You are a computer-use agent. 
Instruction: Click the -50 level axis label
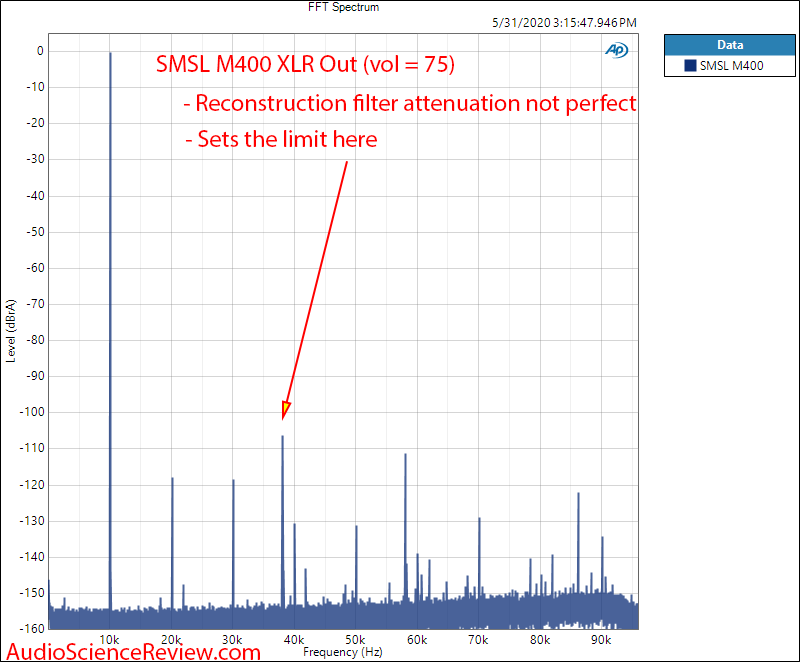[35, 232]
